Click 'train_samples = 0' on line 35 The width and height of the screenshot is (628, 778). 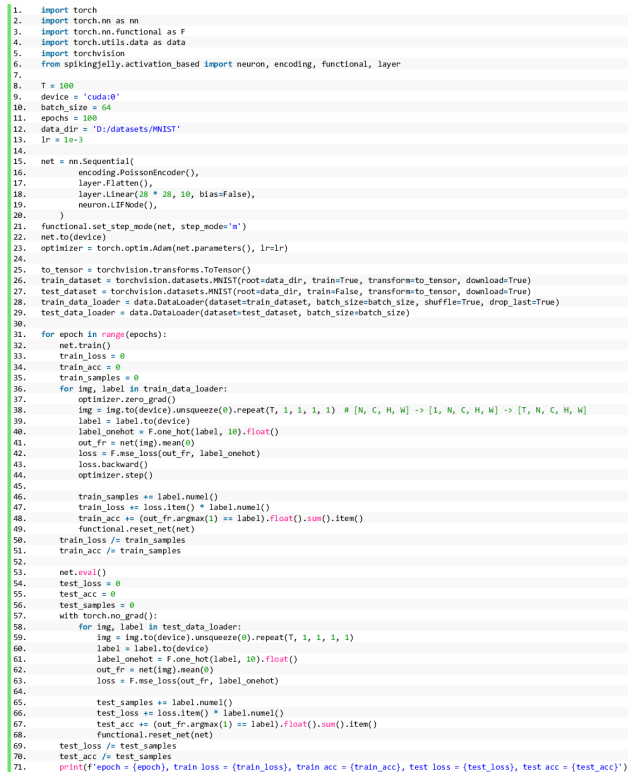pos(99,378)
